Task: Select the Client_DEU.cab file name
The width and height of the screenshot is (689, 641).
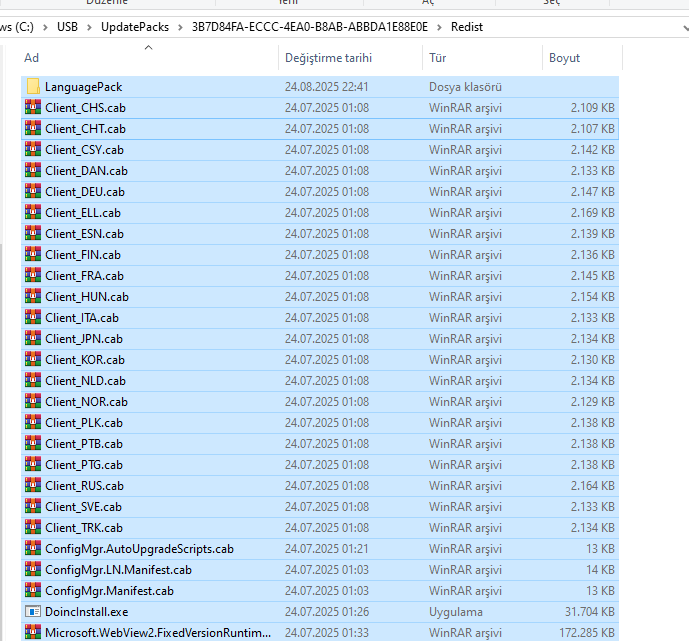Action: tap(85, 192)
